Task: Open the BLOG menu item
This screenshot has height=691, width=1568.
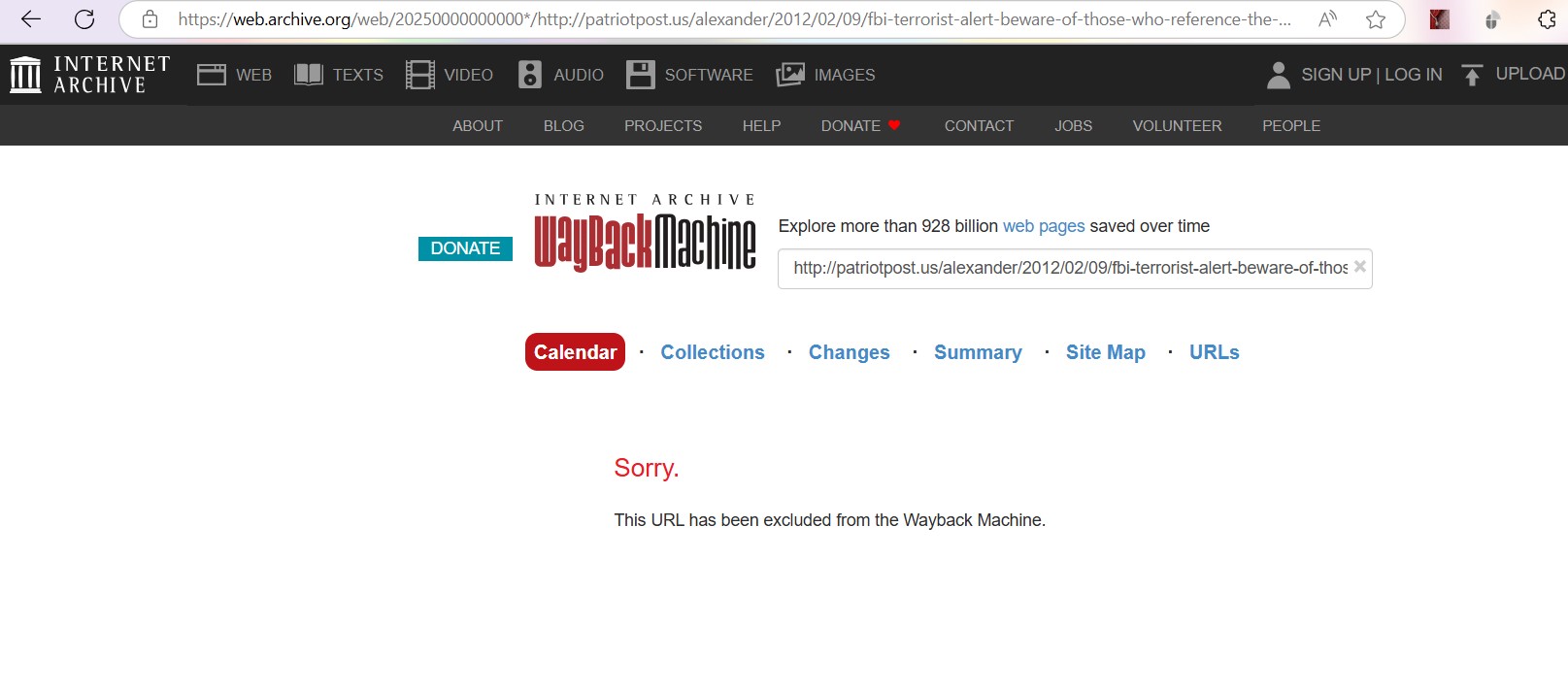Action: click(564, 126)
